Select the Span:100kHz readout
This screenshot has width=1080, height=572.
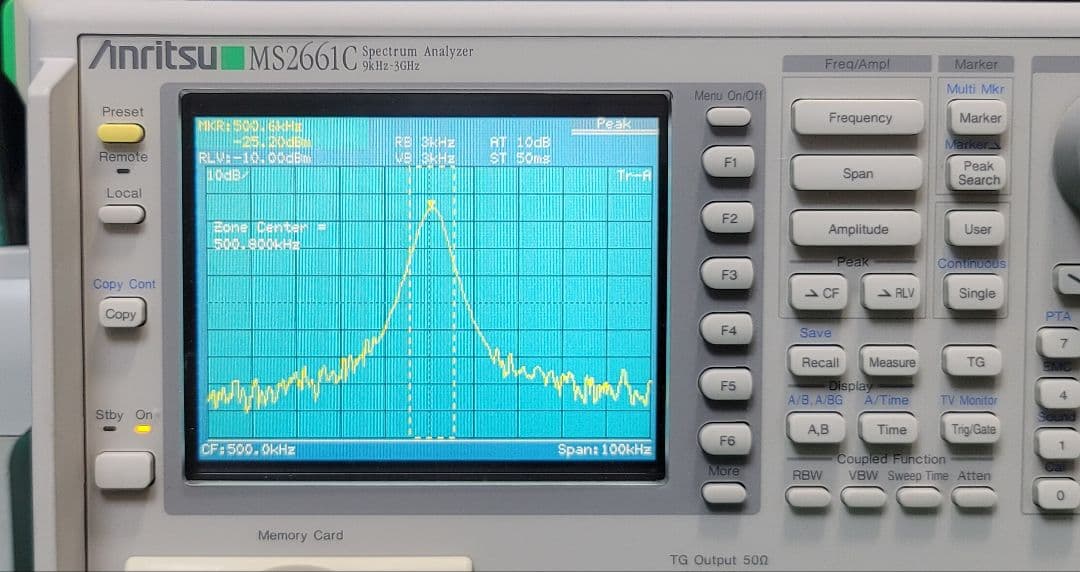604,449
